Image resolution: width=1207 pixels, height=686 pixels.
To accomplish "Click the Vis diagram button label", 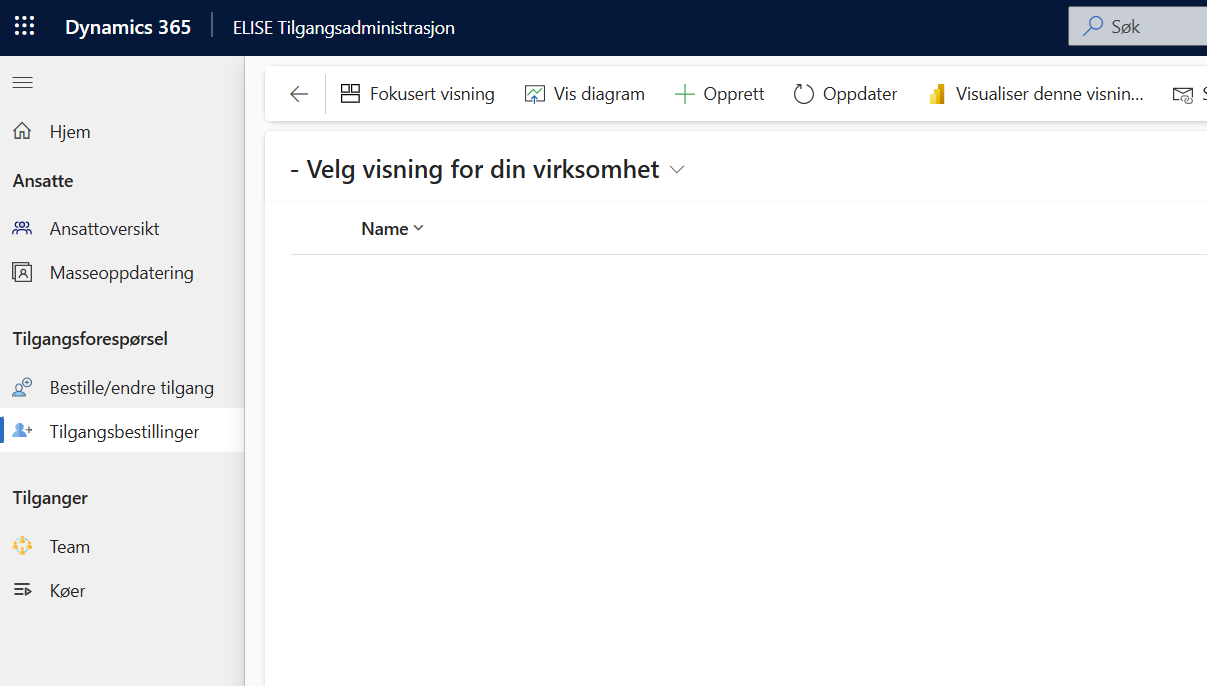I will [599, 94].
